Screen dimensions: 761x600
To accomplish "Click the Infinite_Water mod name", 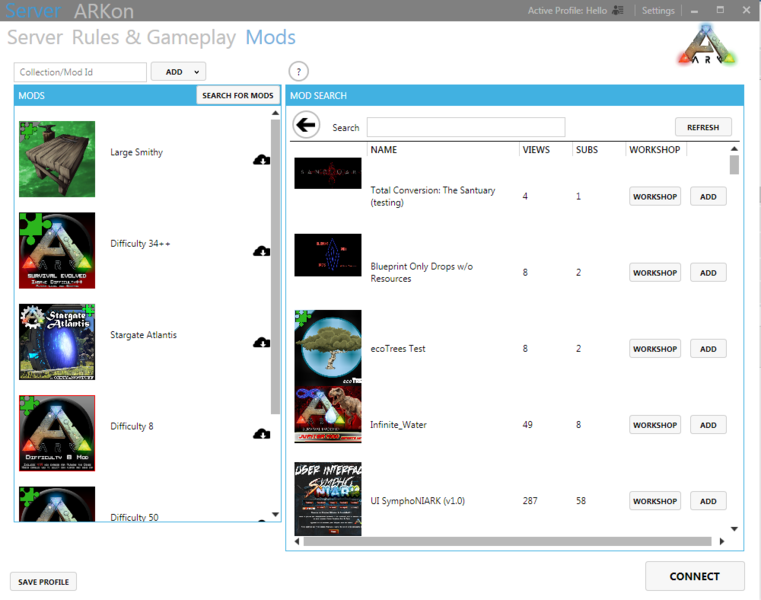I will [x=398, y=425].
